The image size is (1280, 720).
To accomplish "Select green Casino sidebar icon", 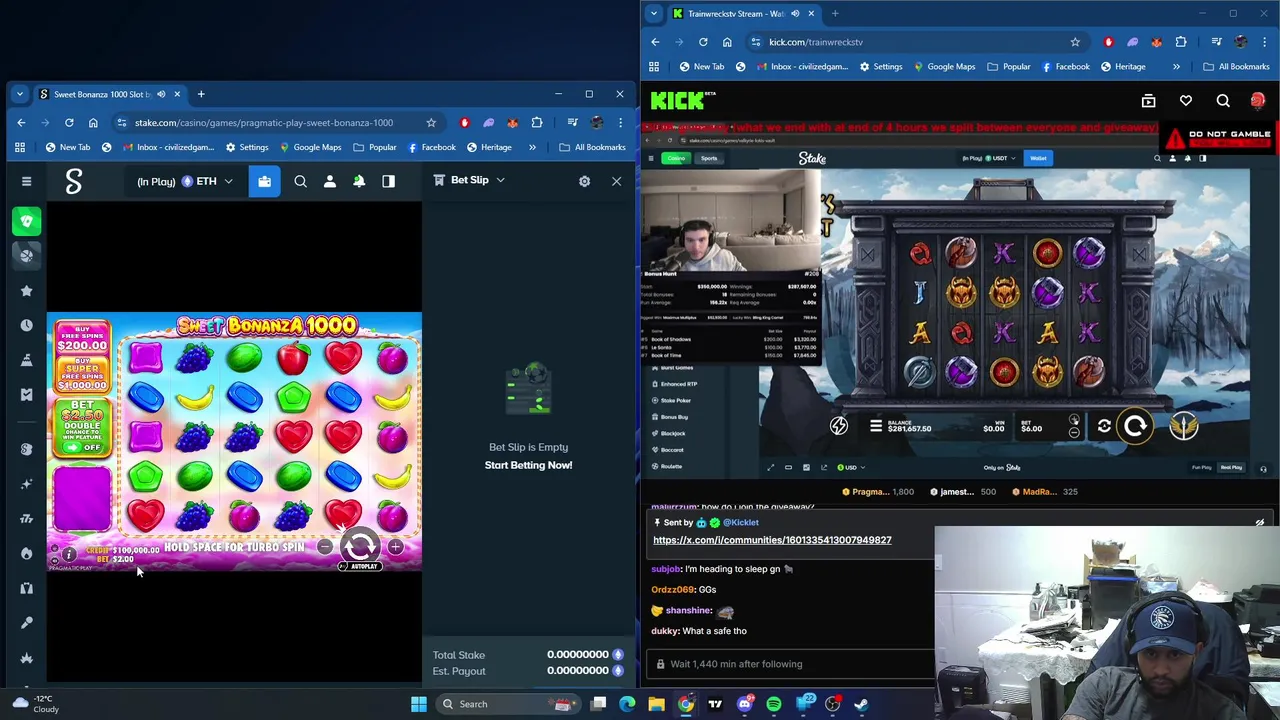I will click(x=27, y=221).
